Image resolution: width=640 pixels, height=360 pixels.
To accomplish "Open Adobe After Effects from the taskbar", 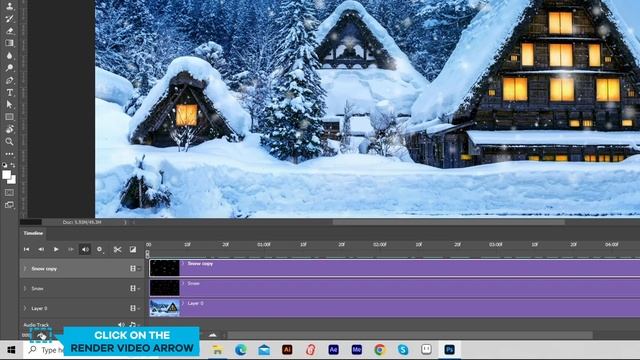I will point(333,350).
